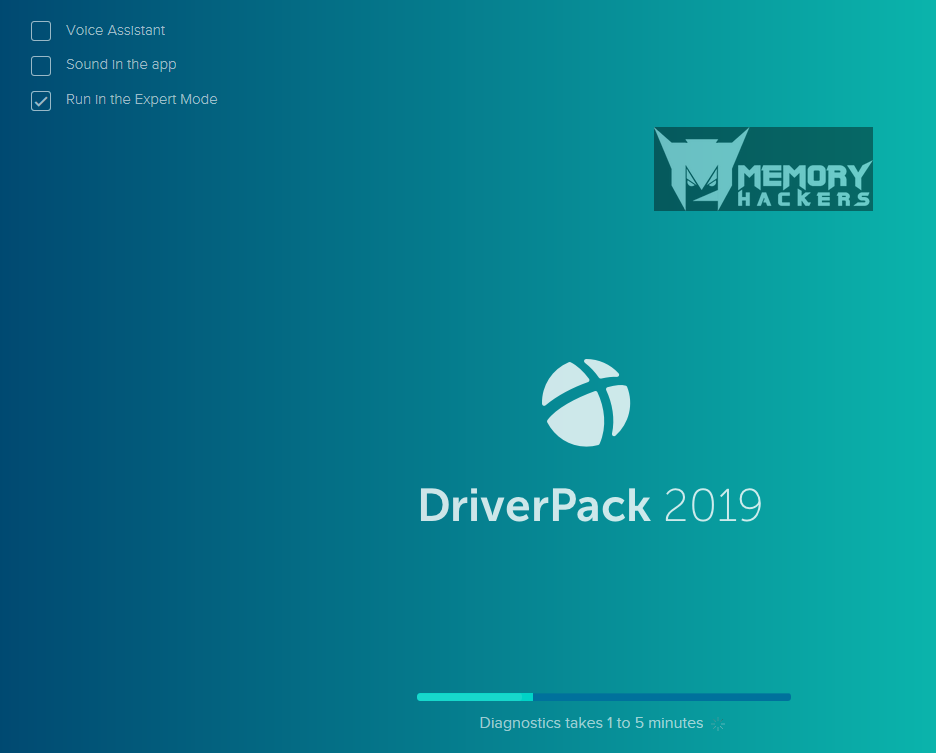The image size is (936, 753).
Task: Click the 'Voice Assistant' label text
Action: [x=115, y=30]
